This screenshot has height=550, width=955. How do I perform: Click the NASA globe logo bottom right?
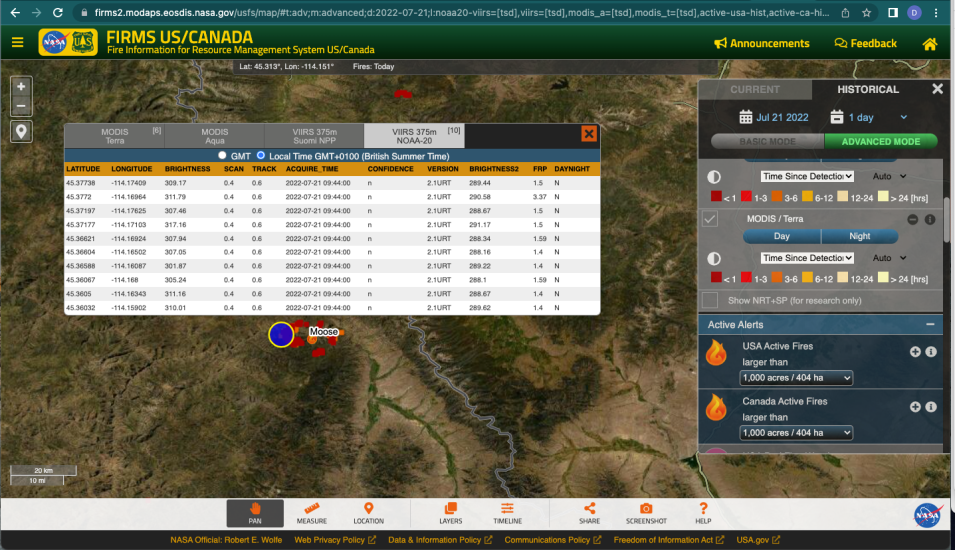coord(928,515)
